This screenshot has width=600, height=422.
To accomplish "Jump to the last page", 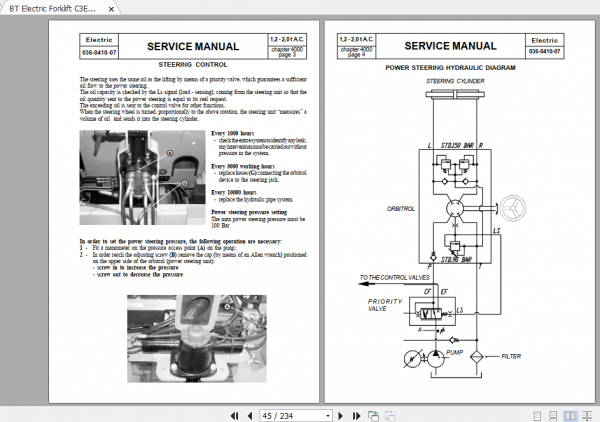I will coord(356,415).
